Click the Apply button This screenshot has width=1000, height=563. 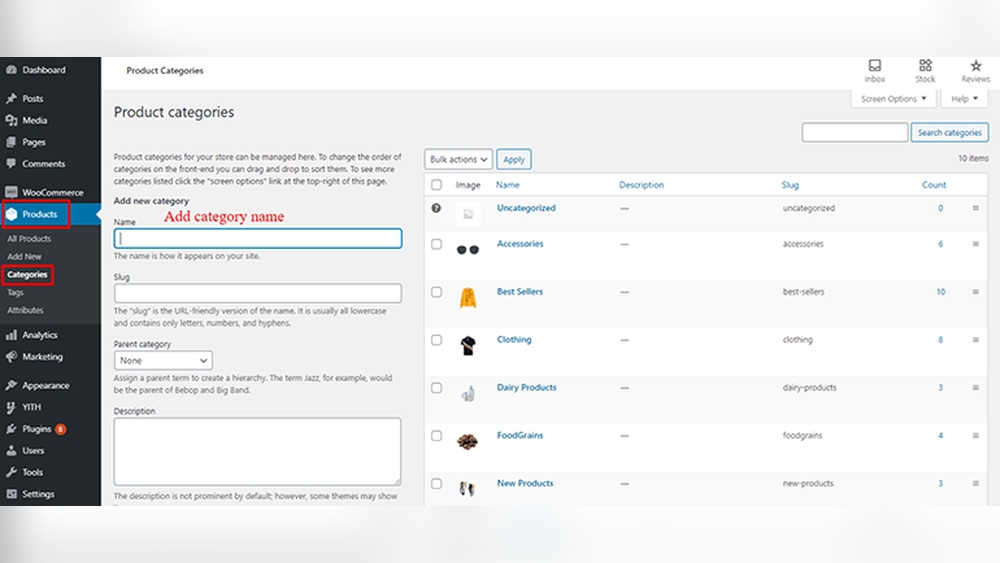click(513, 159)
